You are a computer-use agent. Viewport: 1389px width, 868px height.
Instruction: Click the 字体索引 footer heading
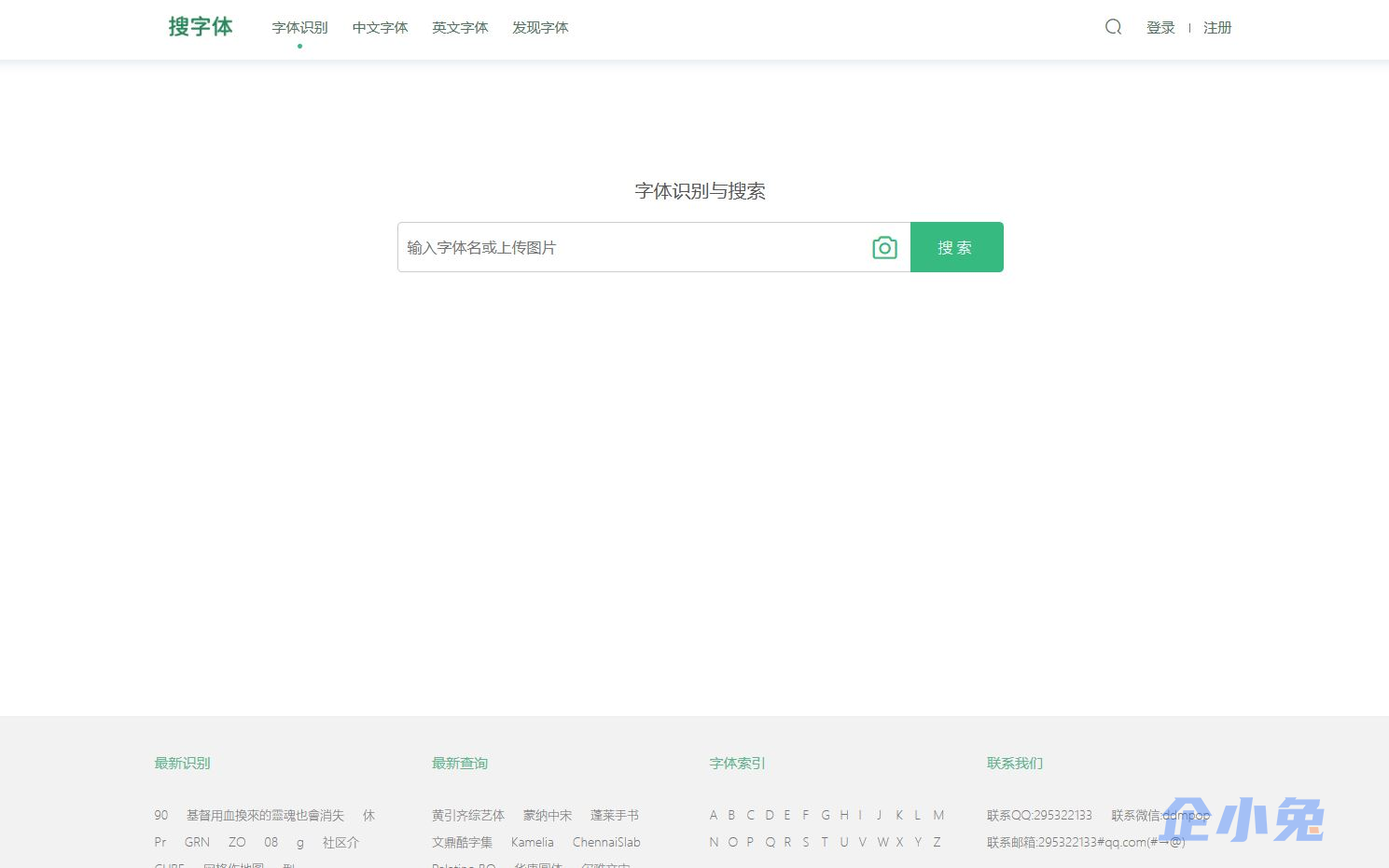tap(737, 764)
